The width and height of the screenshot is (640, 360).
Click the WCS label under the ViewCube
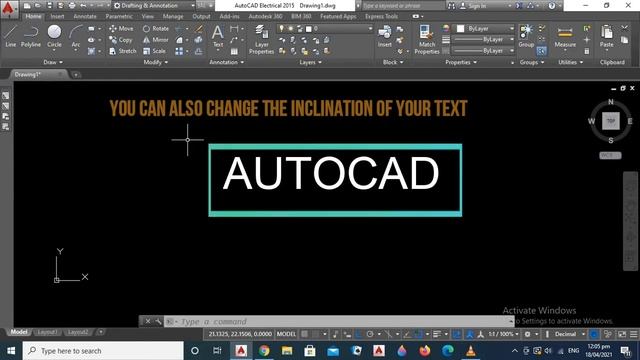point(610,155)
